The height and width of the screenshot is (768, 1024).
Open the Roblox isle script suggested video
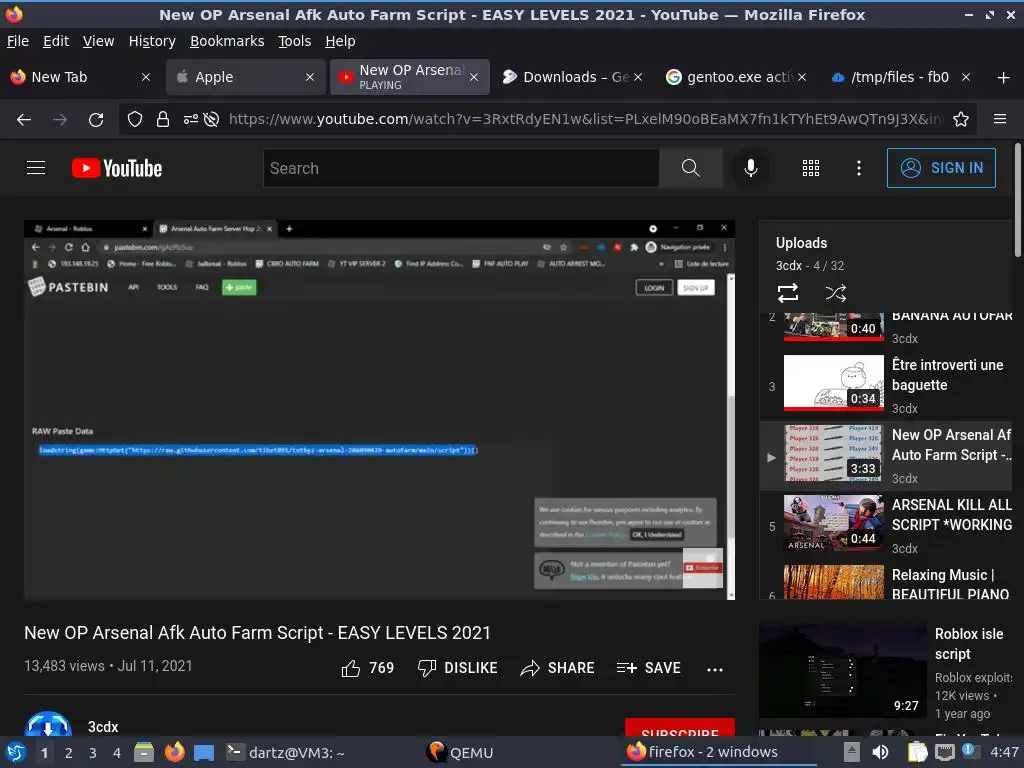pyautogui.click(x=886, y=671)
